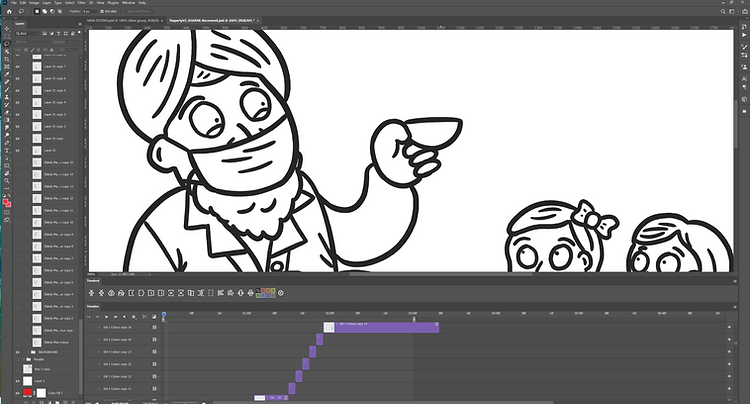This screenshot has height=404, width=750.
Task: Click the red Color Fill 1 thumbnail
Action: pos(28,393)
